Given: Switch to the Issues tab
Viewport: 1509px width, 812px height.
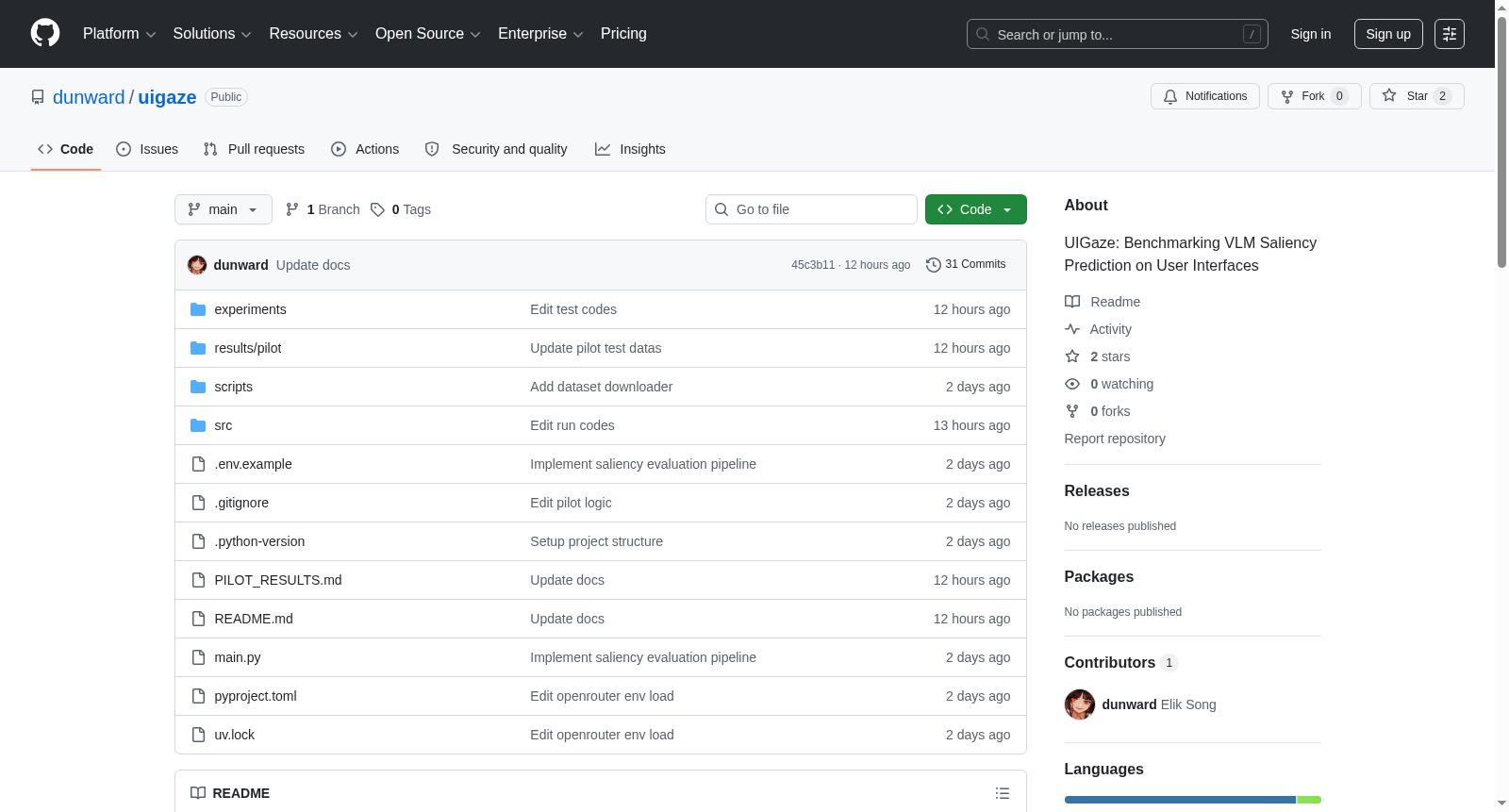Looking at the screenshot, I should 147,149.
